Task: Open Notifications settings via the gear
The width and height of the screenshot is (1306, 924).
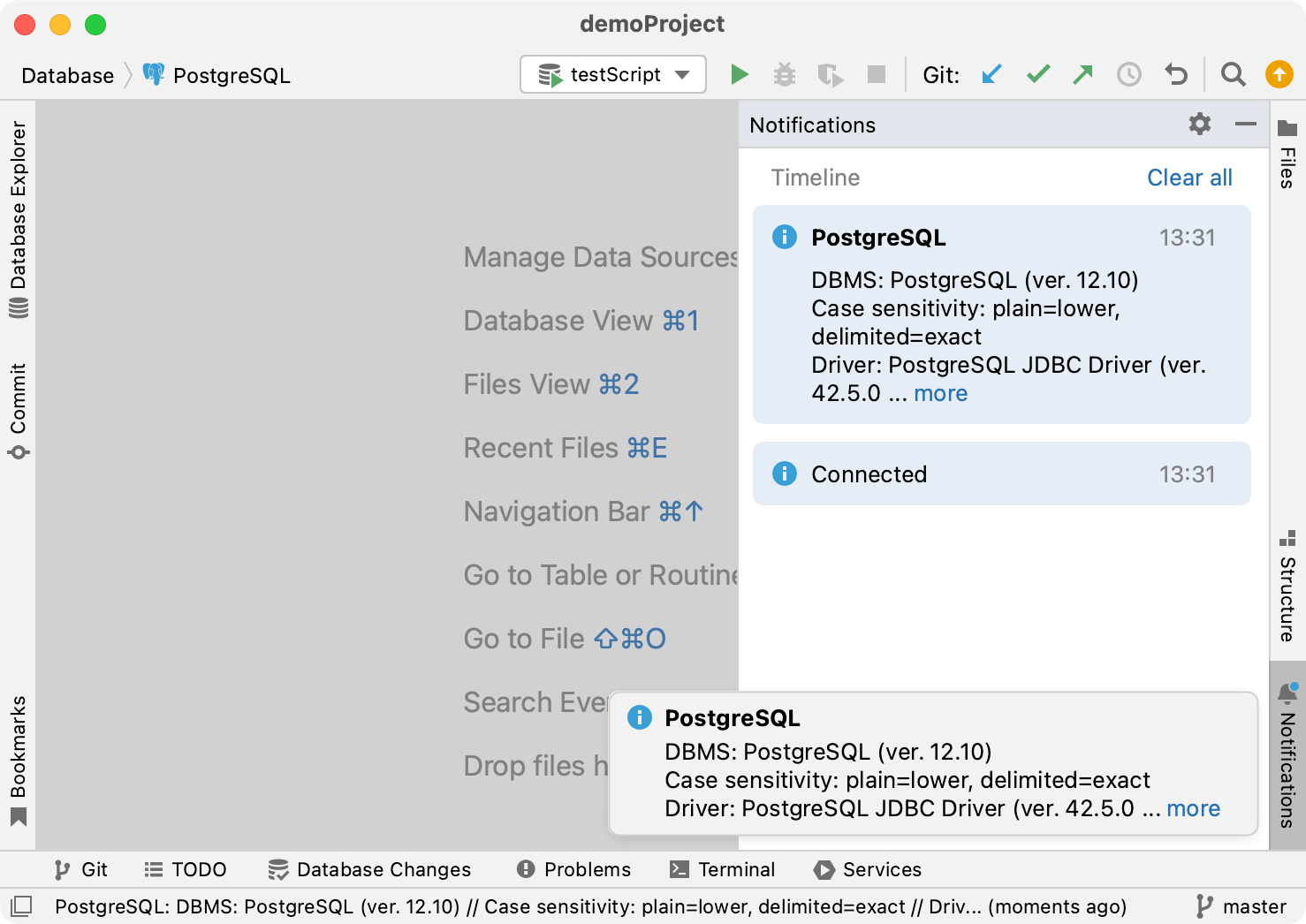Action: pyautogui.click(x=1199, y=124)
